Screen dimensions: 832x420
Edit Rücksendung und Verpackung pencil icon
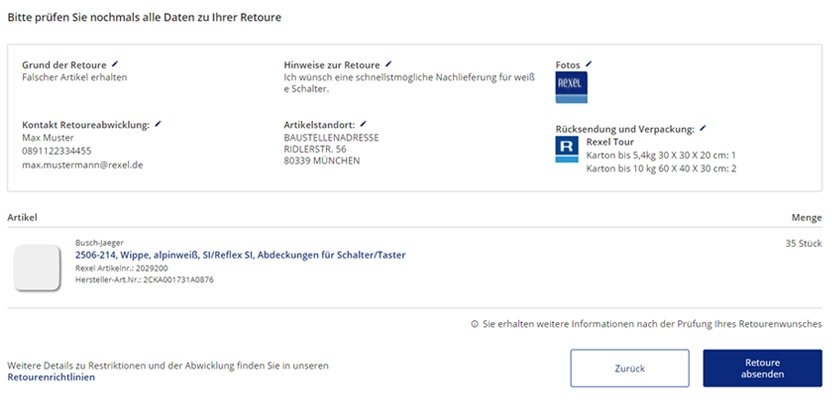pyautogui.click(x=703, y=128)
